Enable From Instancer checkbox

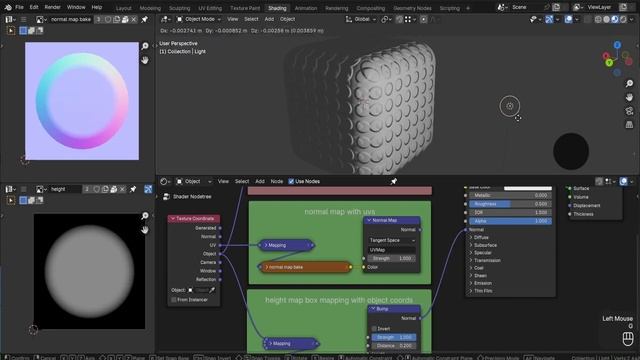point(174,300)
